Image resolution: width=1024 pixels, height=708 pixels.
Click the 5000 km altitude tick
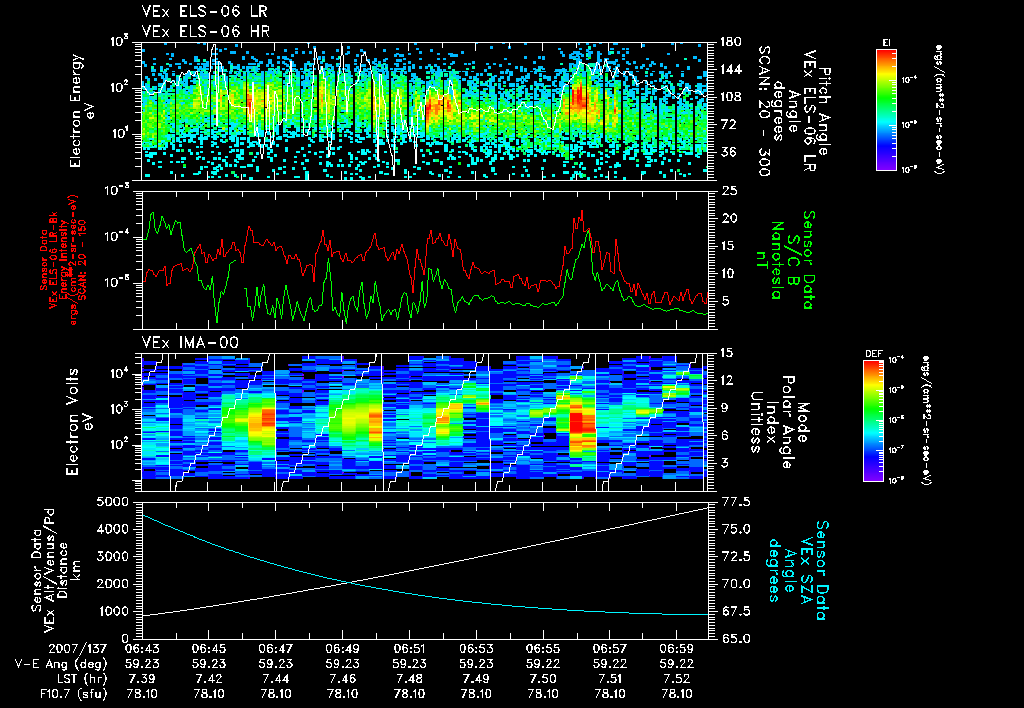[112, 502]
